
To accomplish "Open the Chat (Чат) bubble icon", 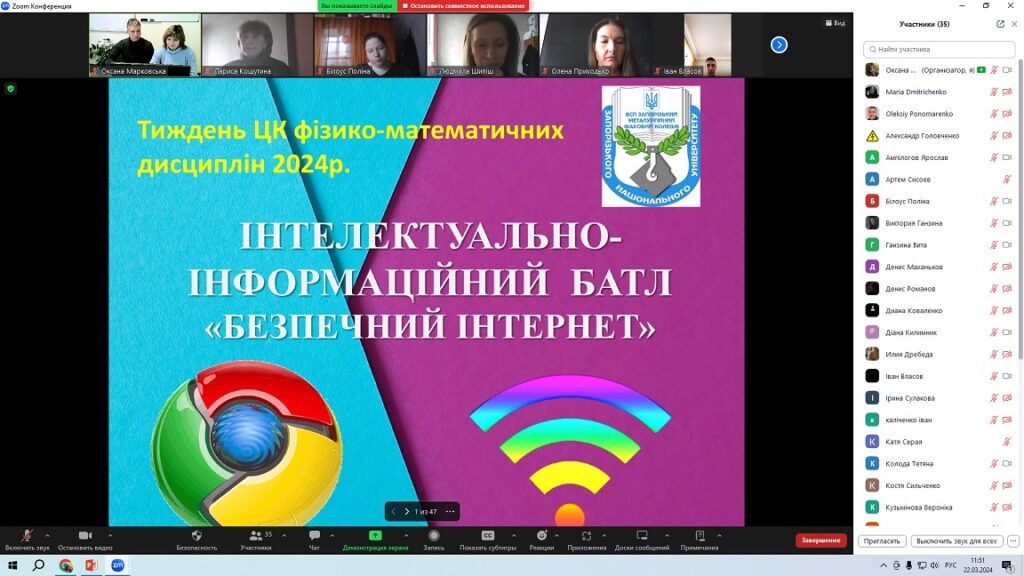I will [x=314, y=536].
